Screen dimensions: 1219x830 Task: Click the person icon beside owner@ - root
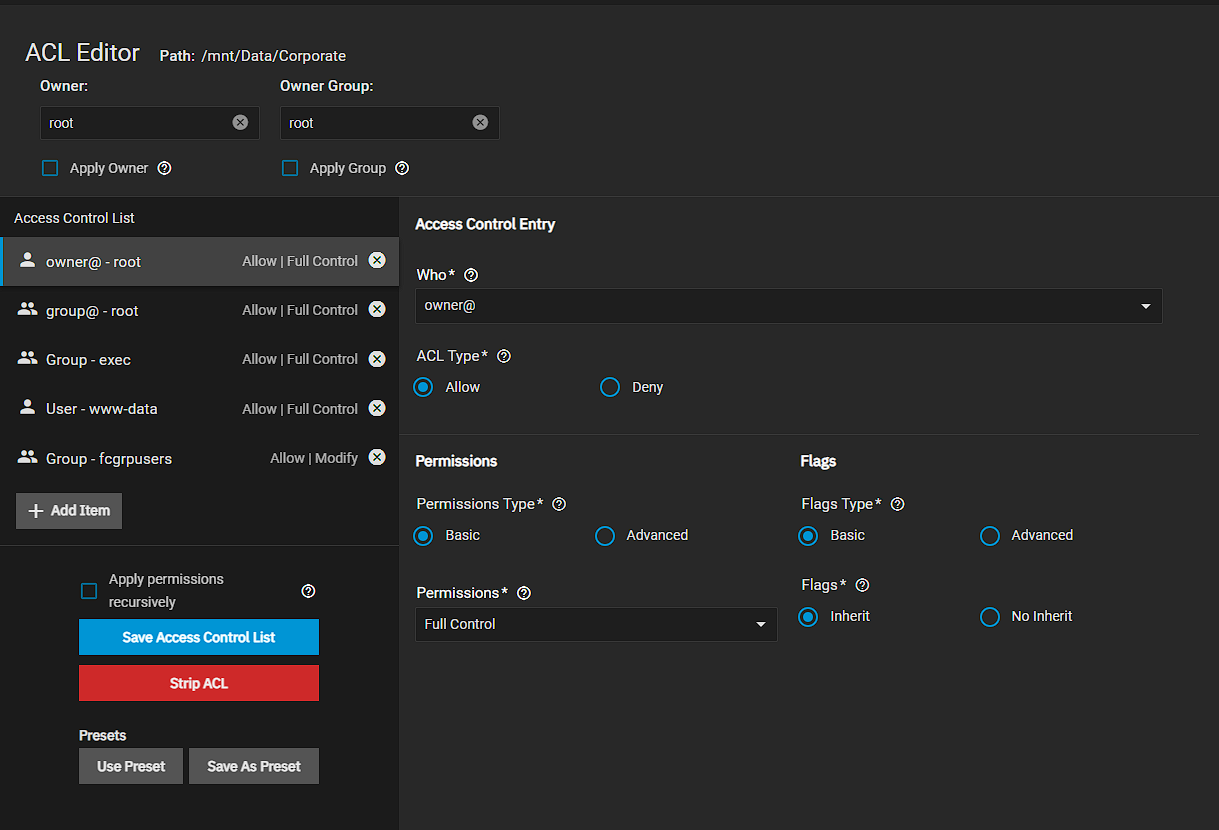click(x=28, y=260)
